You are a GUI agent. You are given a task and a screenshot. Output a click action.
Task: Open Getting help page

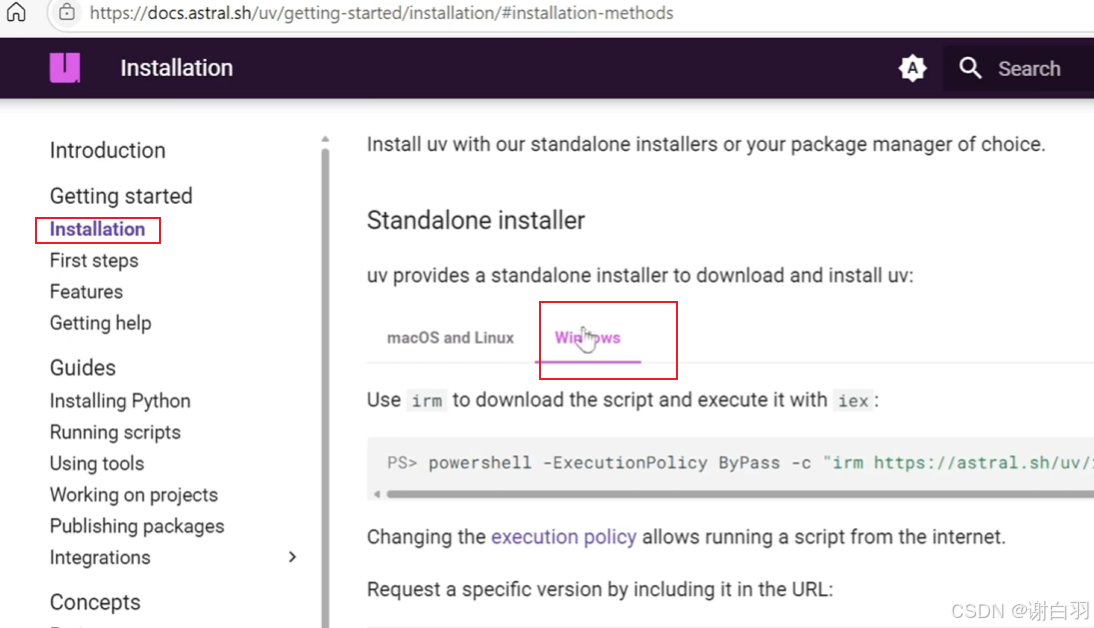pos(100,323)
